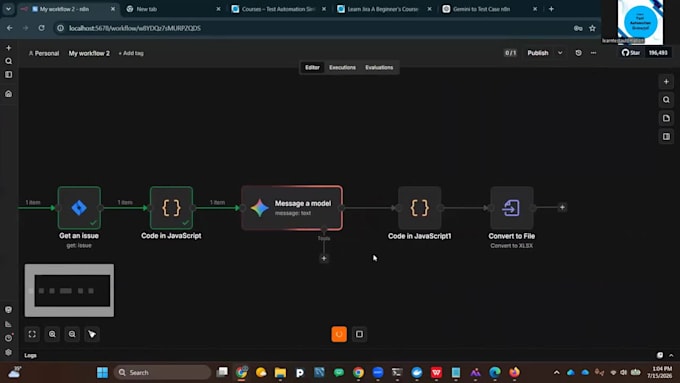Click the browser address bar URL
This screenshot has height=383, width=680.
click(135, 28)
